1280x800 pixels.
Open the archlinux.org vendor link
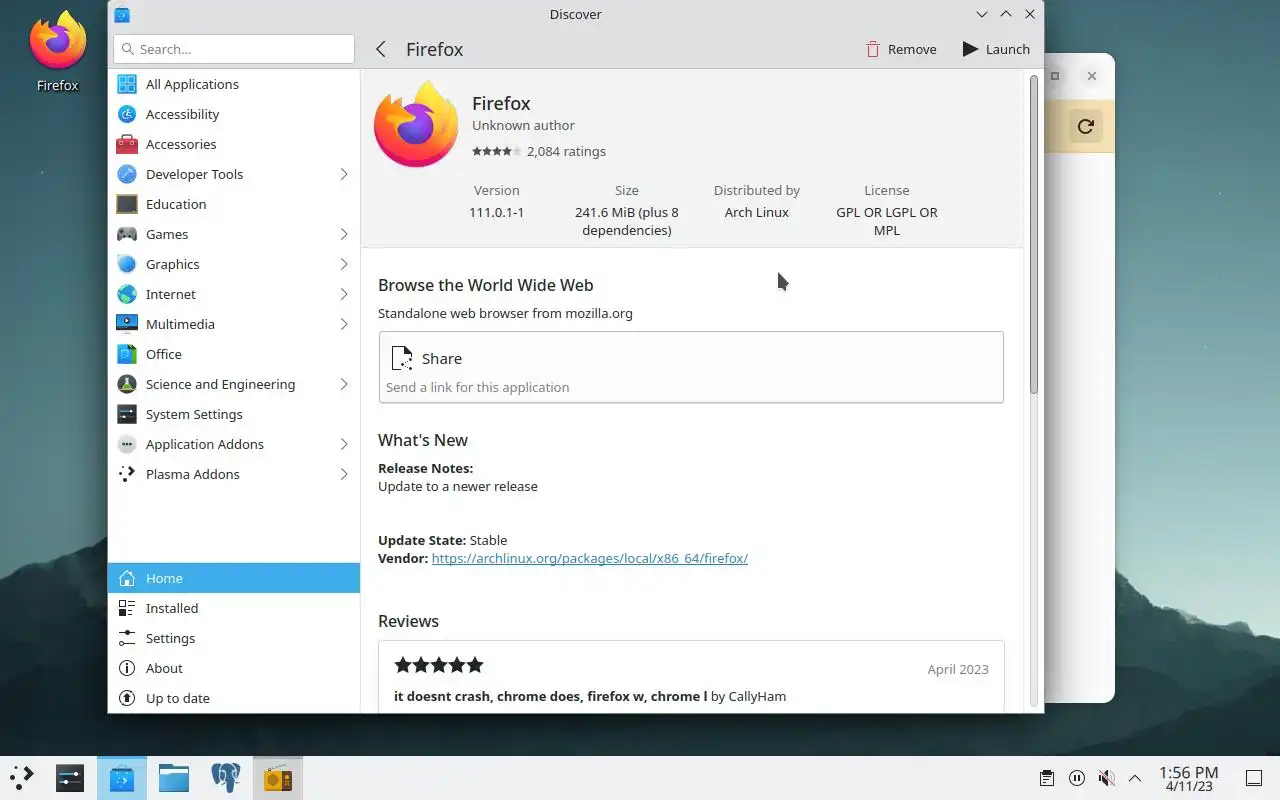(x=590, y=558)
